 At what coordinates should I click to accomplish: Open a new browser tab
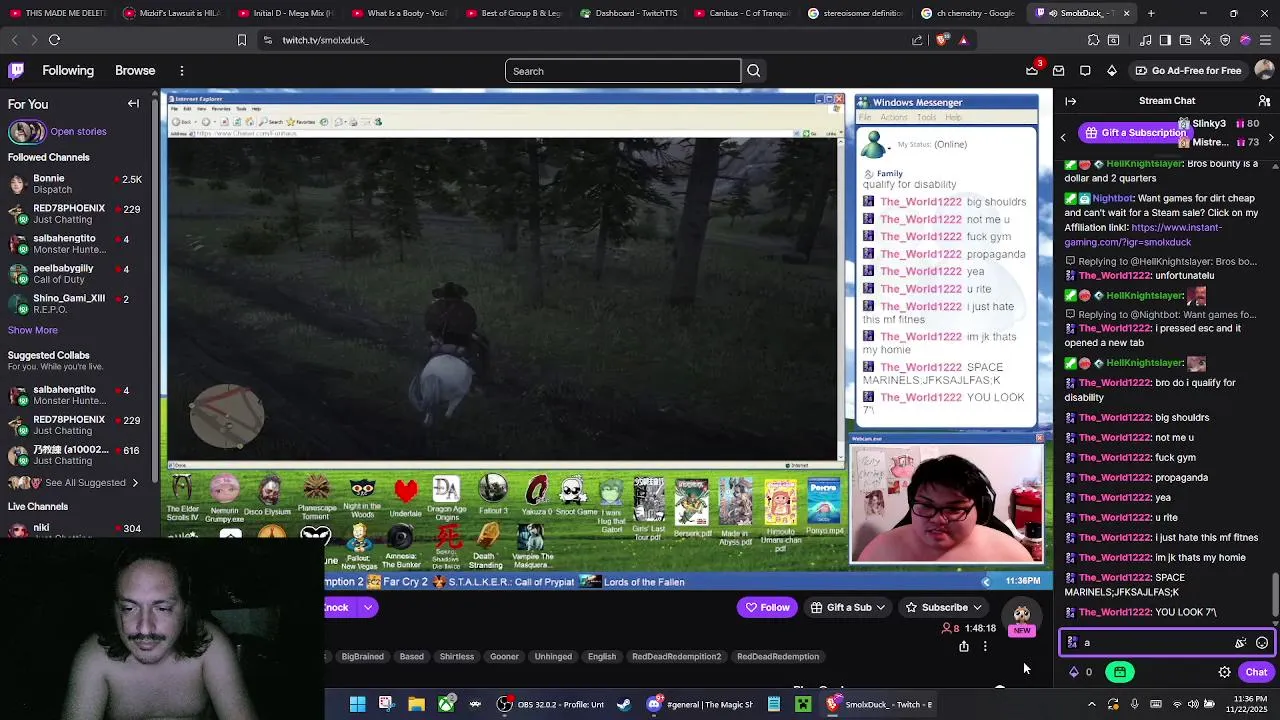[1151, 13]
